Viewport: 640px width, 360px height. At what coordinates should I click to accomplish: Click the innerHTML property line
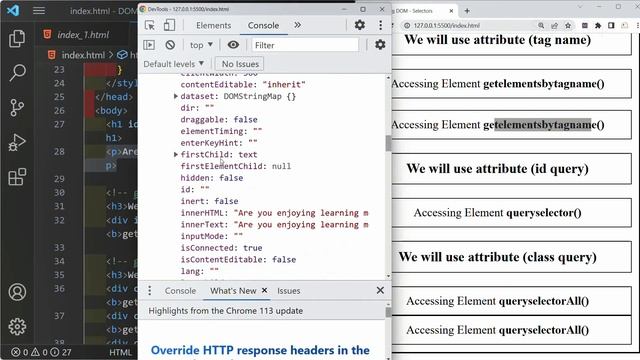pos(274,213)
